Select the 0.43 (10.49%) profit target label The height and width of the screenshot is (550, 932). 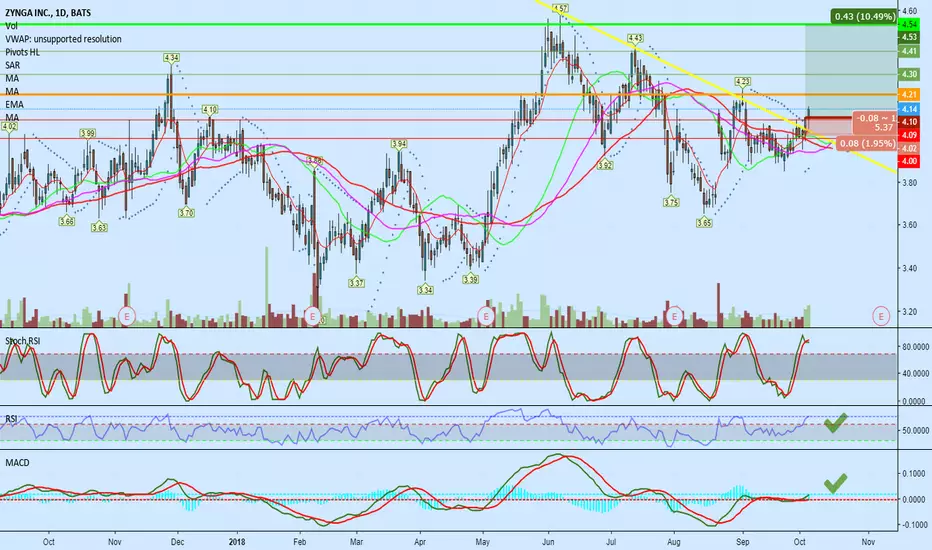pos(864,16)
